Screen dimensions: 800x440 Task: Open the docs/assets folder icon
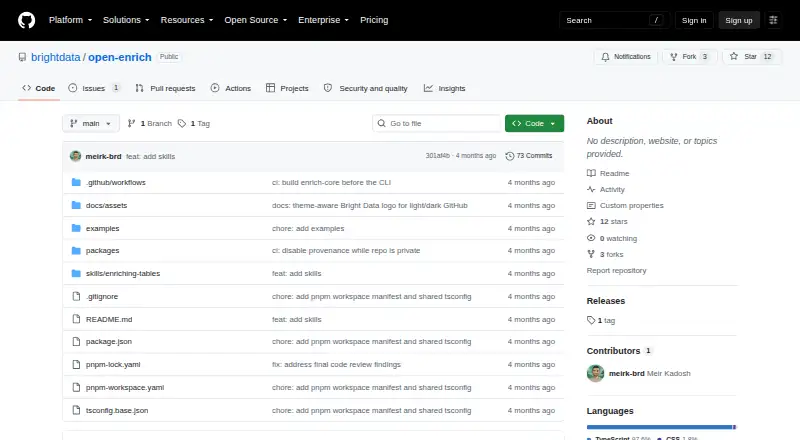tap(76, 205)
